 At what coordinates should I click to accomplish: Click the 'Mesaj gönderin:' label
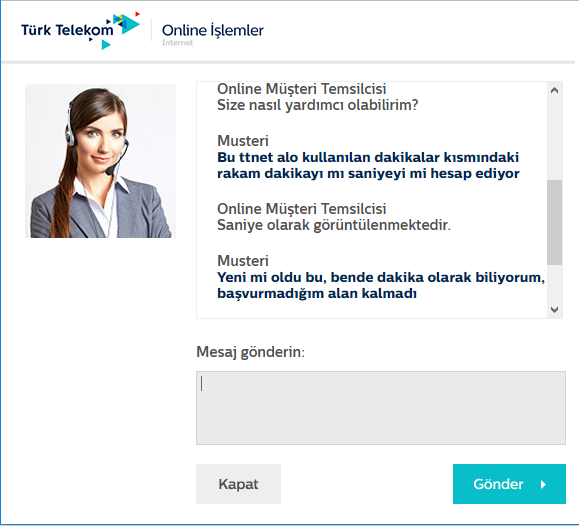[x=251, y=352]
